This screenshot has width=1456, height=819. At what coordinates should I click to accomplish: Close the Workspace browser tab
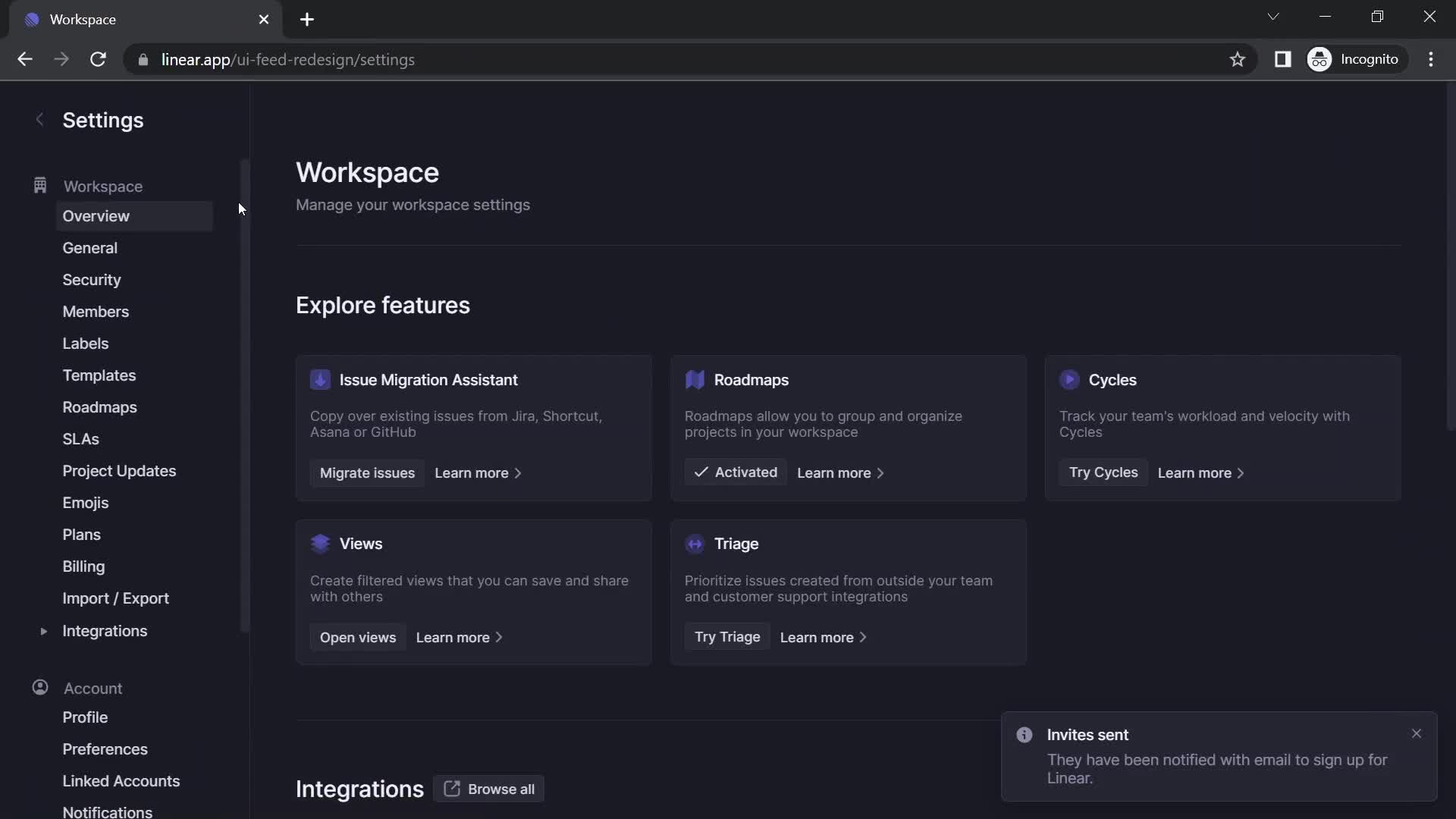point(264,20)
